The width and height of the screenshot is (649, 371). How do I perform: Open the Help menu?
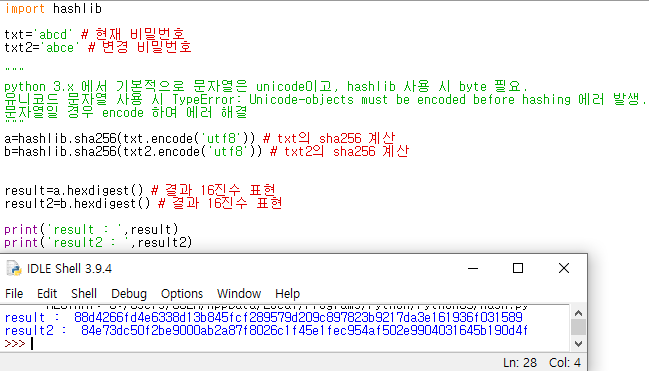pos(287,294)
